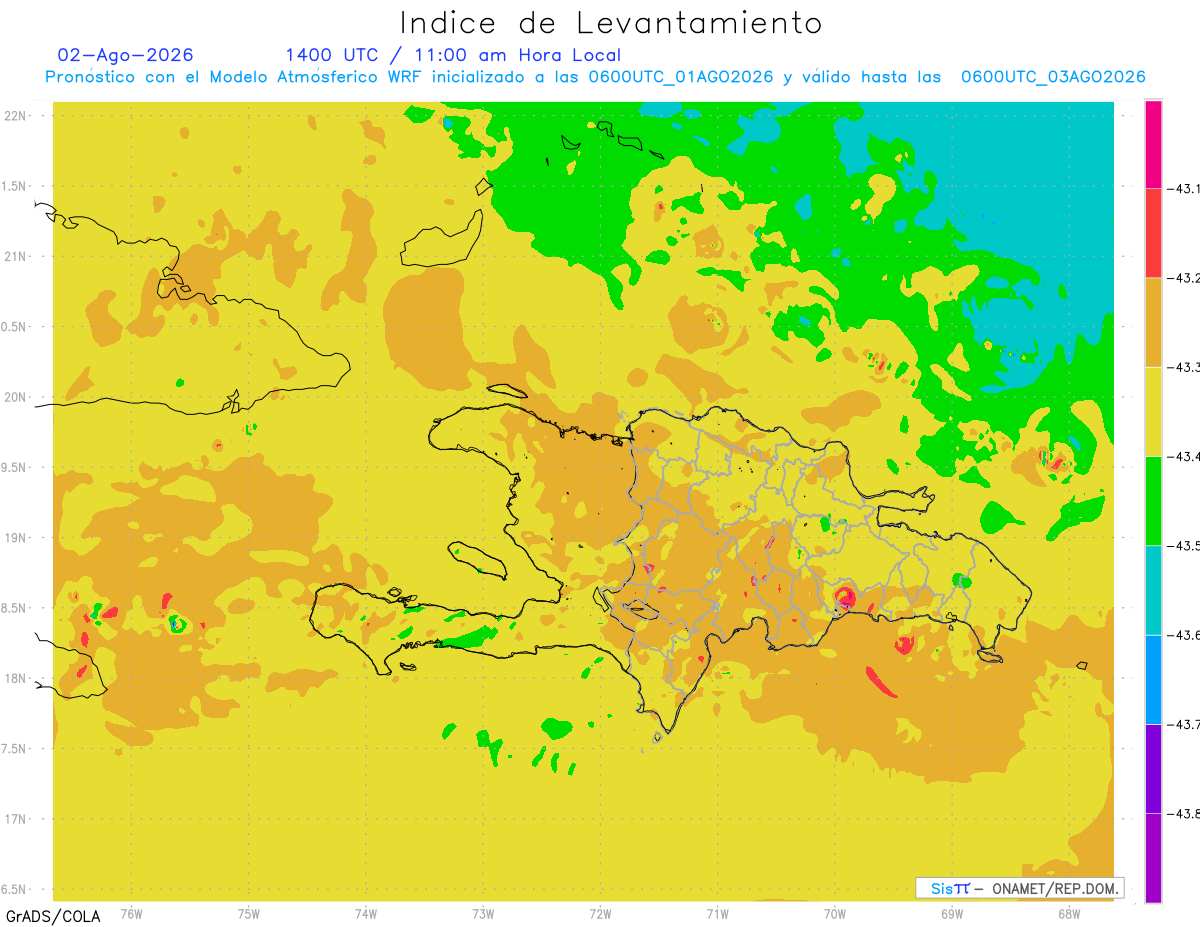Screen dimensions: 1200x927
Task: Select the violet swatch at the scale's bottom
Action: (x=1153, y=857)
